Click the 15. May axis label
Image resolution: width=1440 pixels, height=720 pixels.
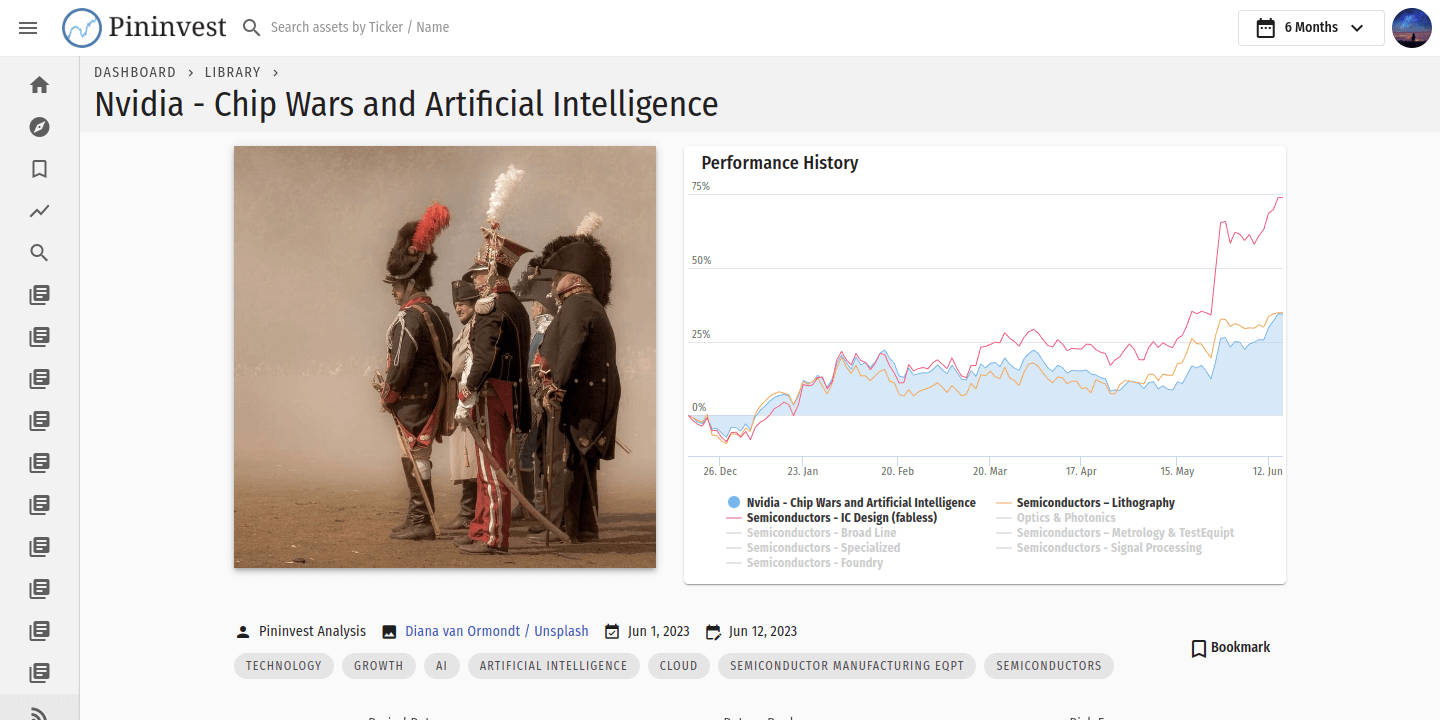[1178, 471]
